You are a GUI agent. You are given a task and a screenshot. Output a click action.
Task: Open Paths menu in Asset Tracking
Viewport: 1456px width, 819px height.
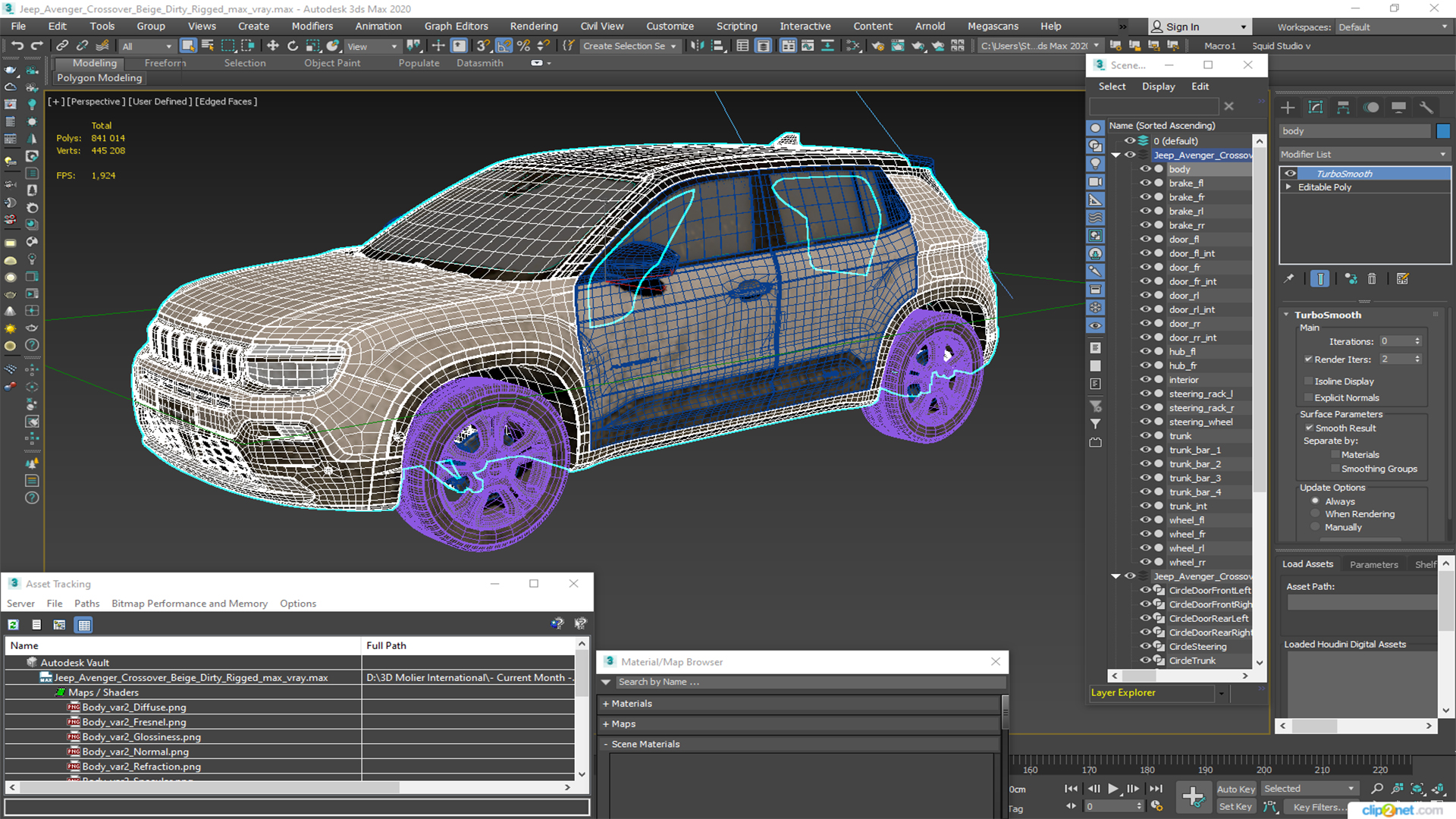[86, 604]
